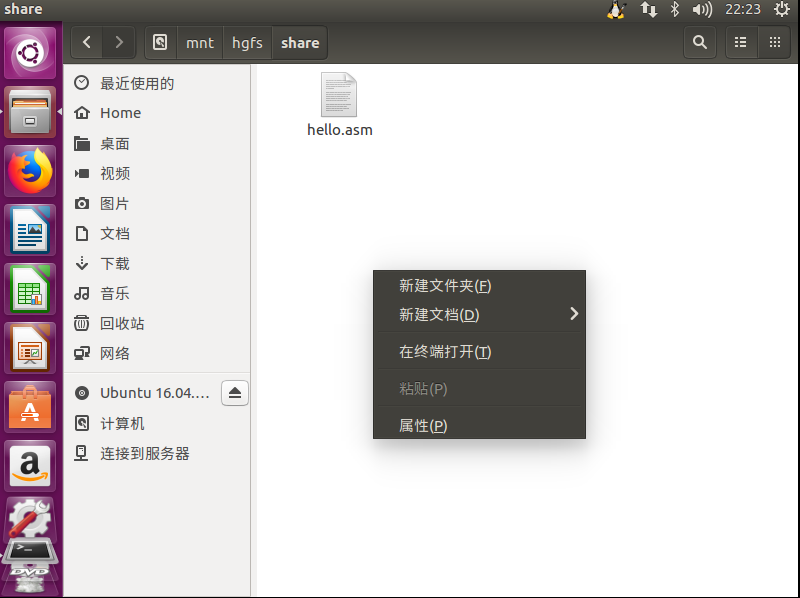Choose 属性(P) in context menu

[480, 425]
